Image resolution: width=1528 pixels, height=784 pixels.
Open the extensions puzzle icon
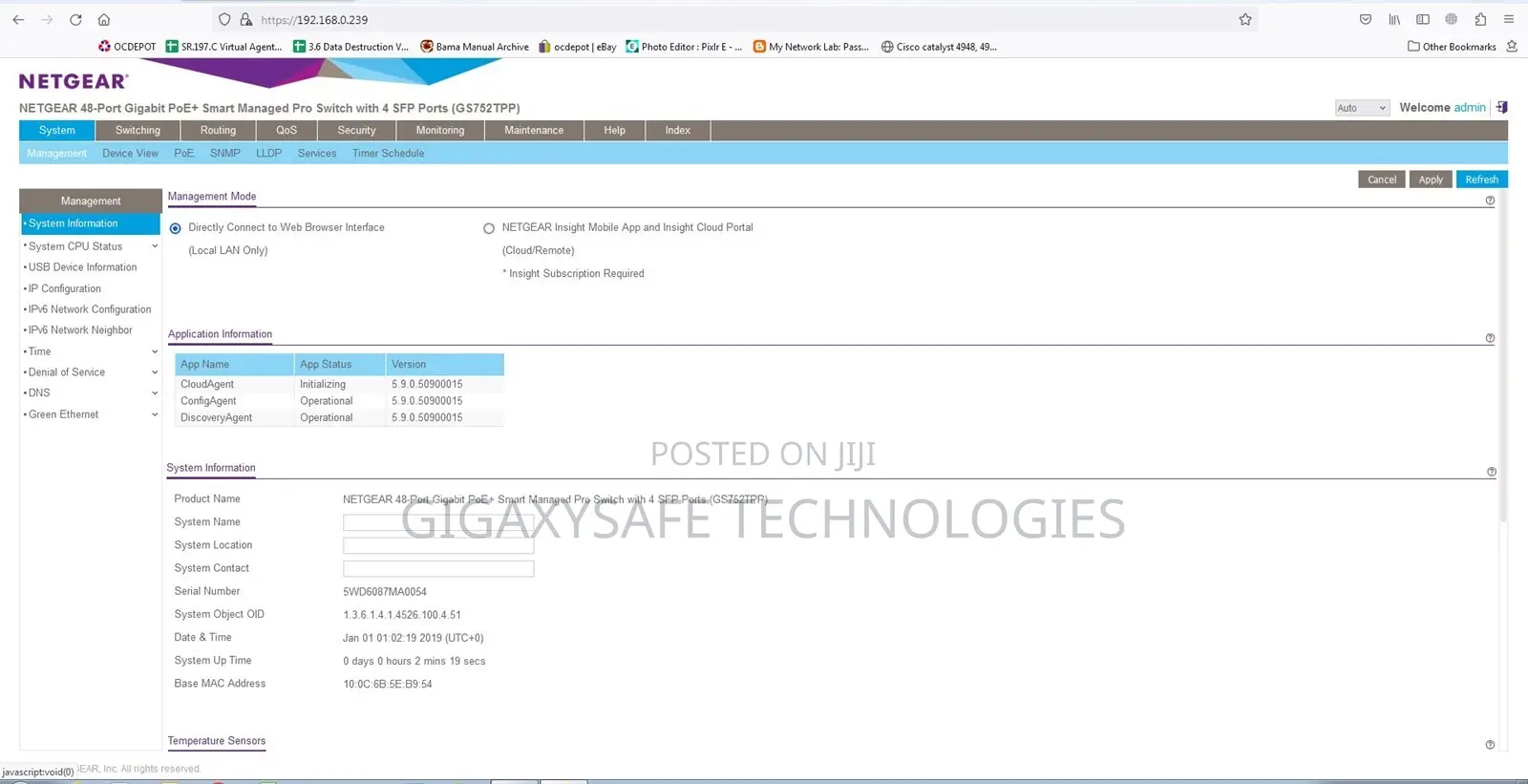pyautogui.click(x=1480, y=19)
